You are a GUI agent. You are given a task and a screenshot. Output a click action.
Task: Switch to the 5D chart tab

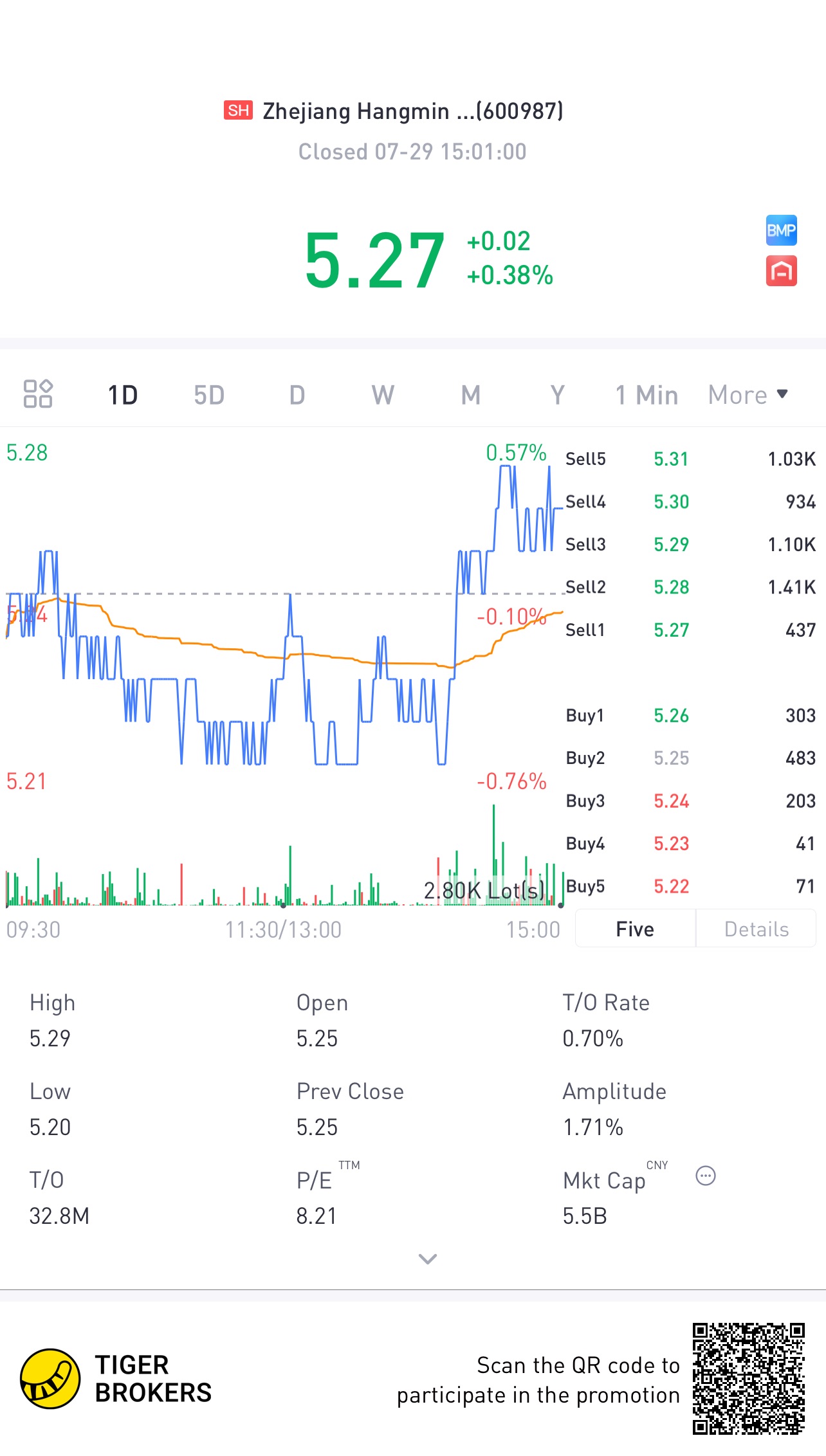pos(209,395)
